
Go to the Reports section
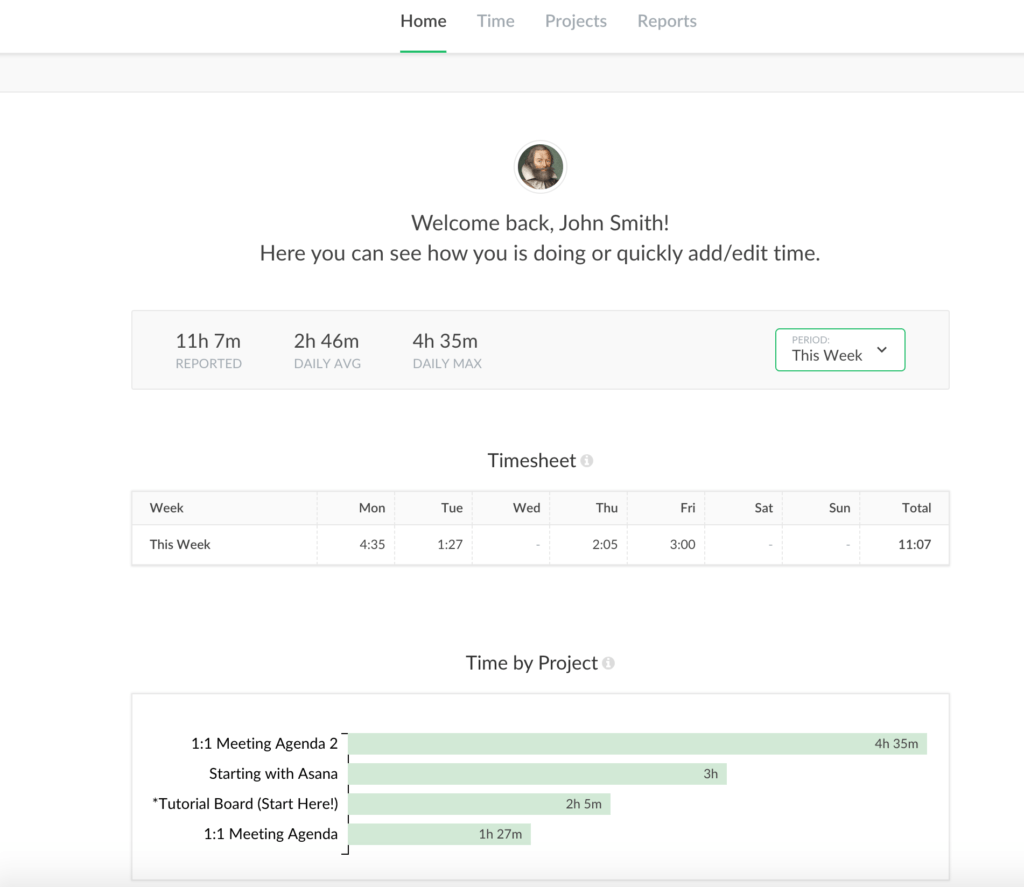666,20
